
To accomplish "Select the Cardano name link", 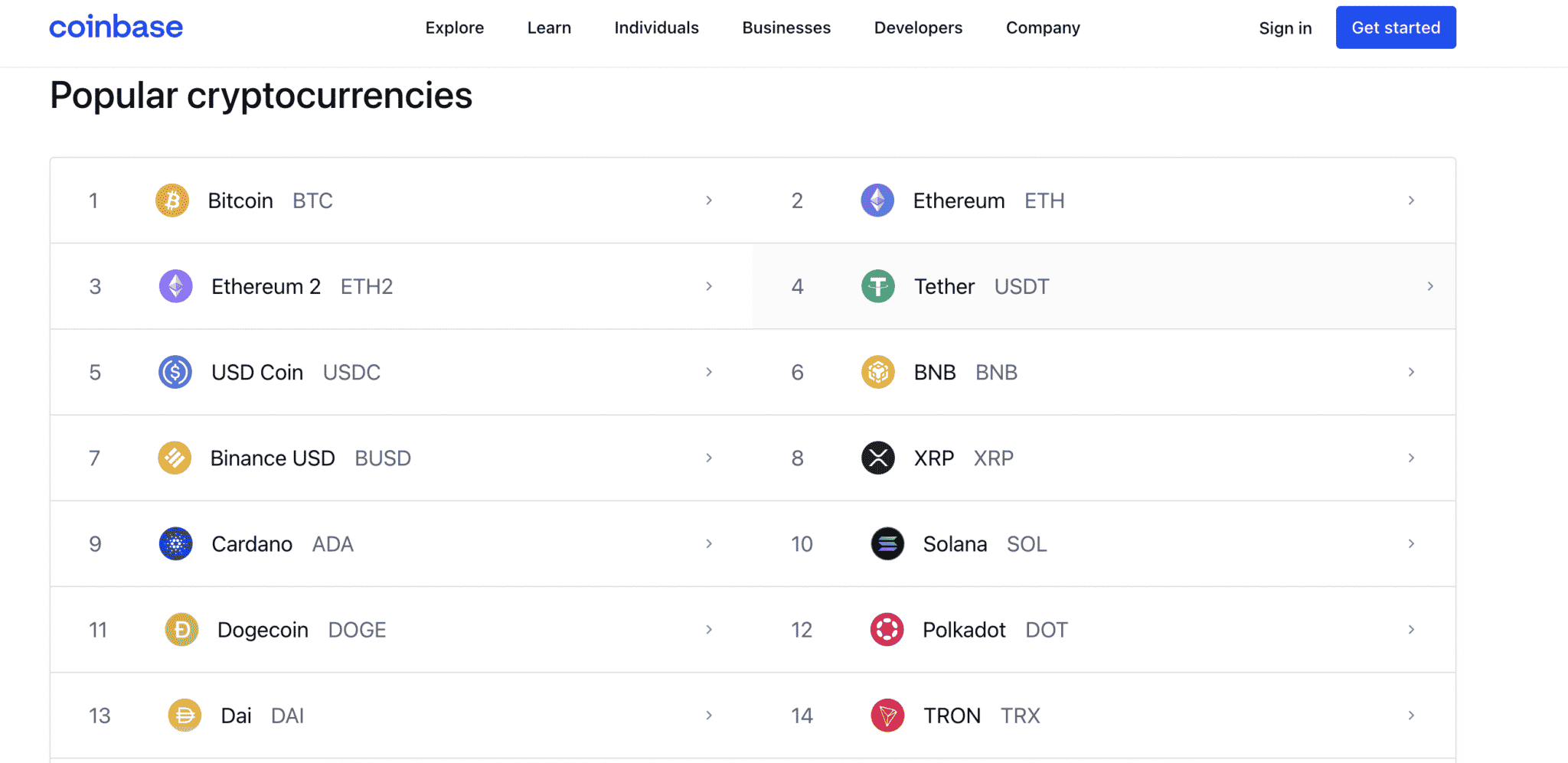I will [252, 544].
